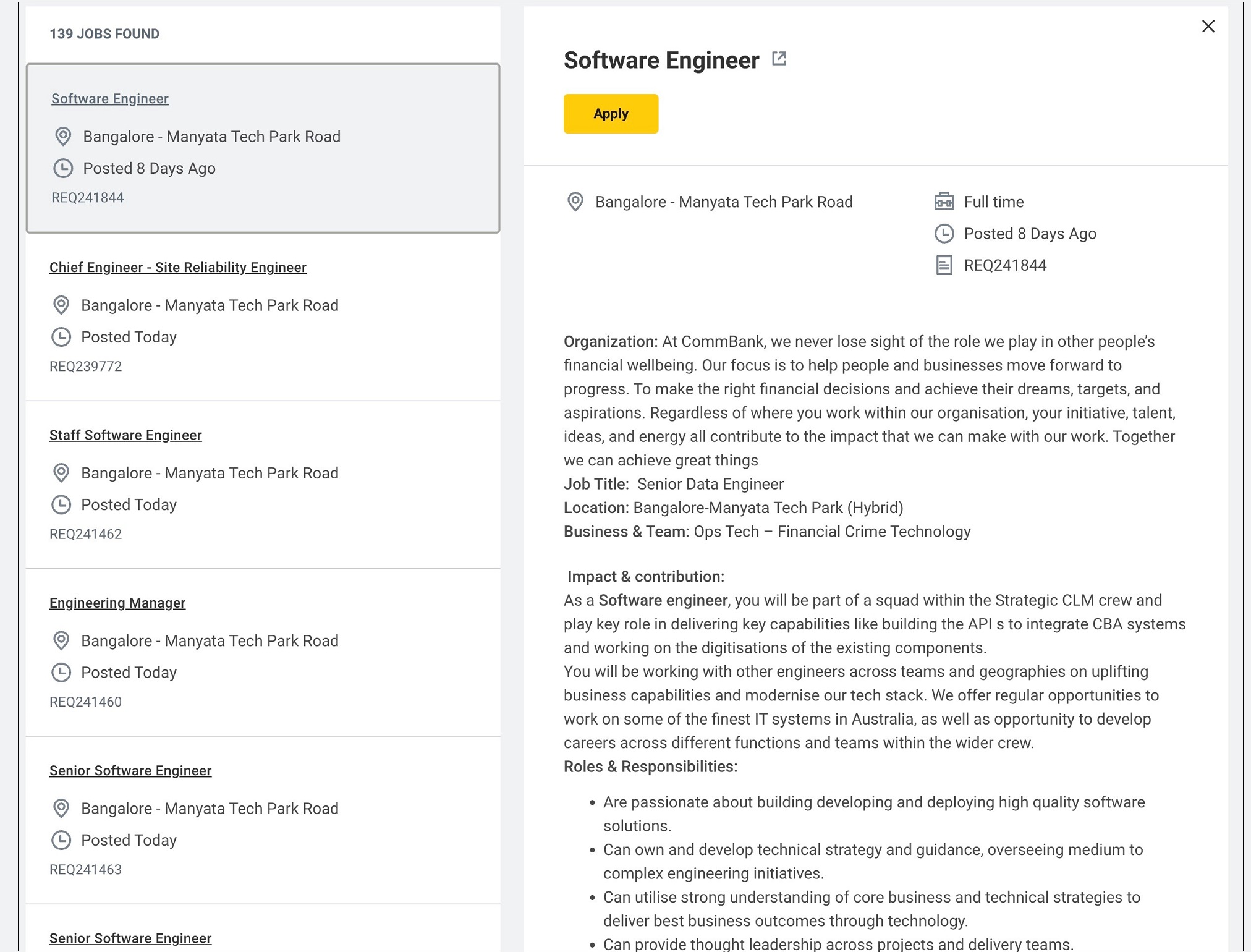Viewport: 1251px width, 952px height.
Task: Click location pin icon of Engineering Manager listing
Action: tap(61, 641)
